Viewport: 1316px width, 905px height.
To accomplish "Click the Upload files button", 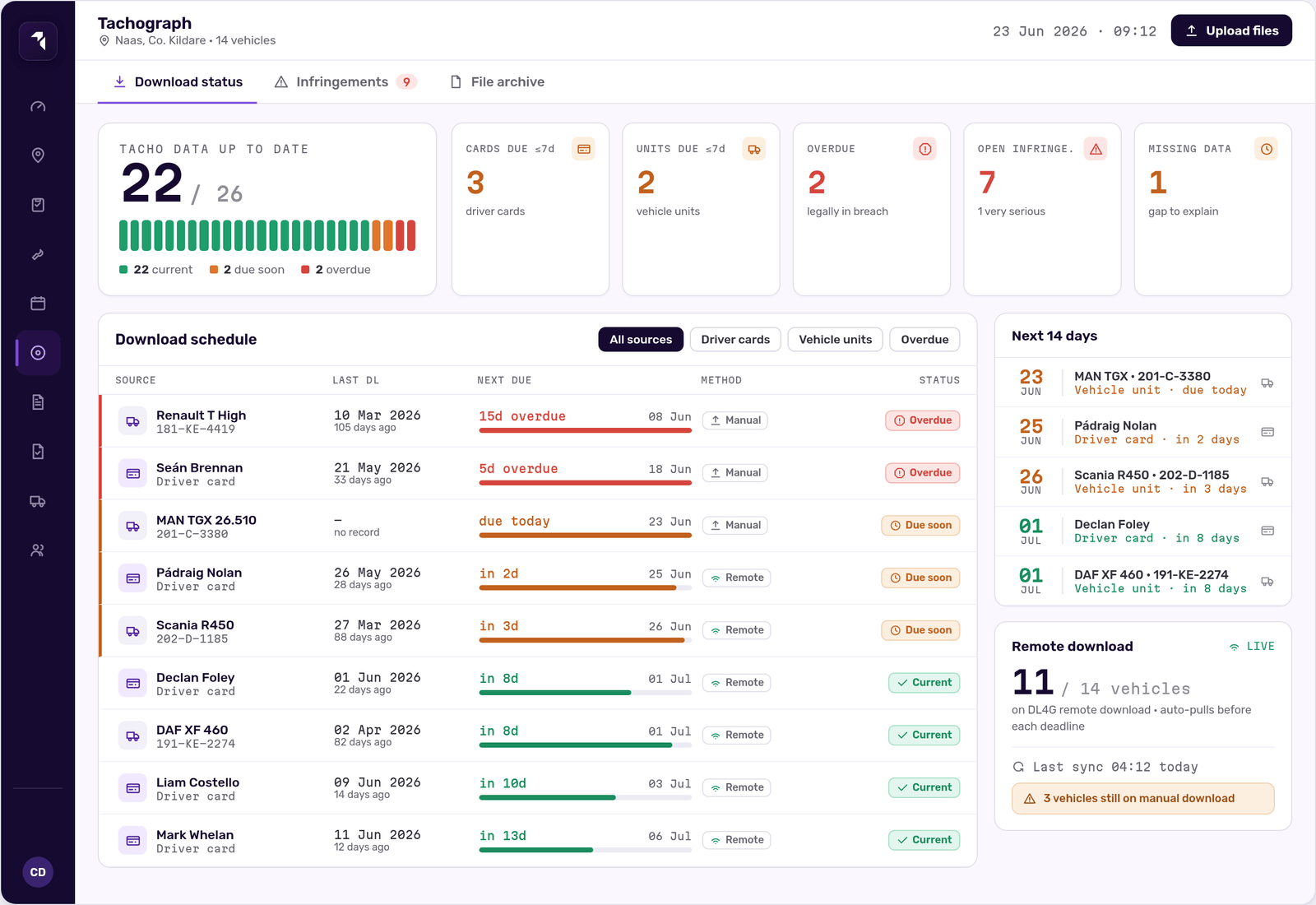I will pos(1231,30).
